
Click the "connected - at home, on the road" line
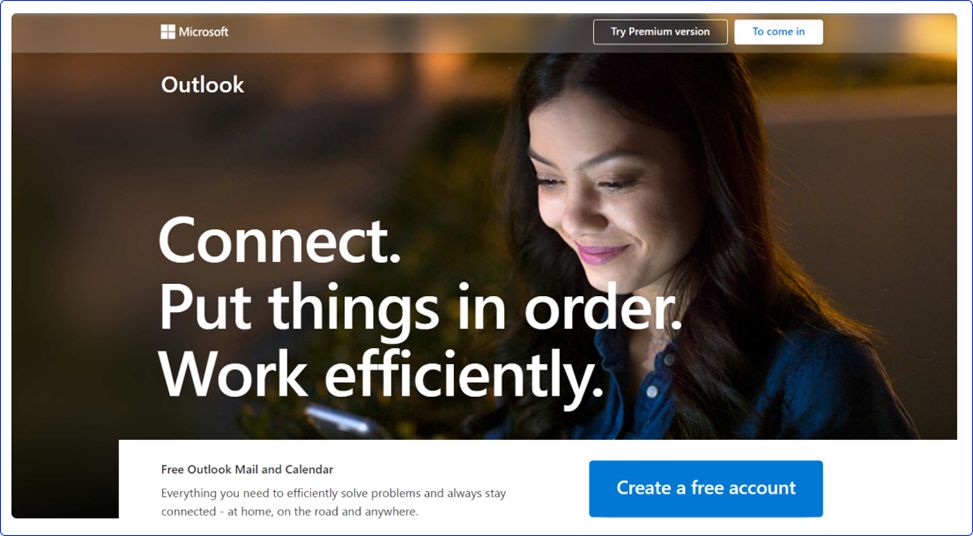click(x=289, y=512)
